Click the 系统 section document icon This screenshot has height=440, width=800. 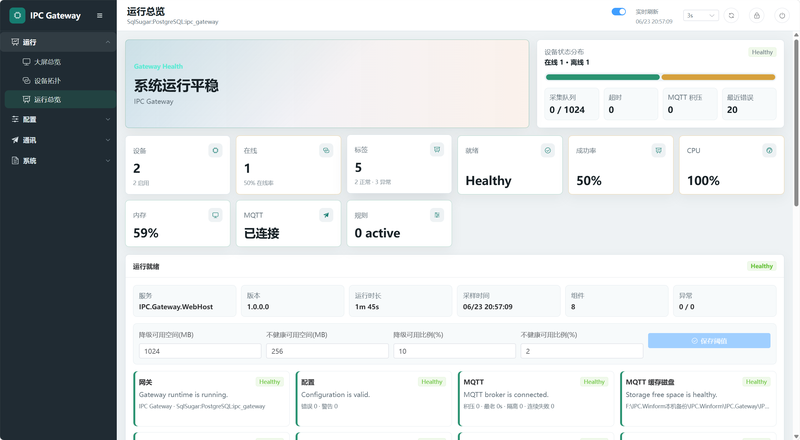pyautogui.click(x=15, y=161)
